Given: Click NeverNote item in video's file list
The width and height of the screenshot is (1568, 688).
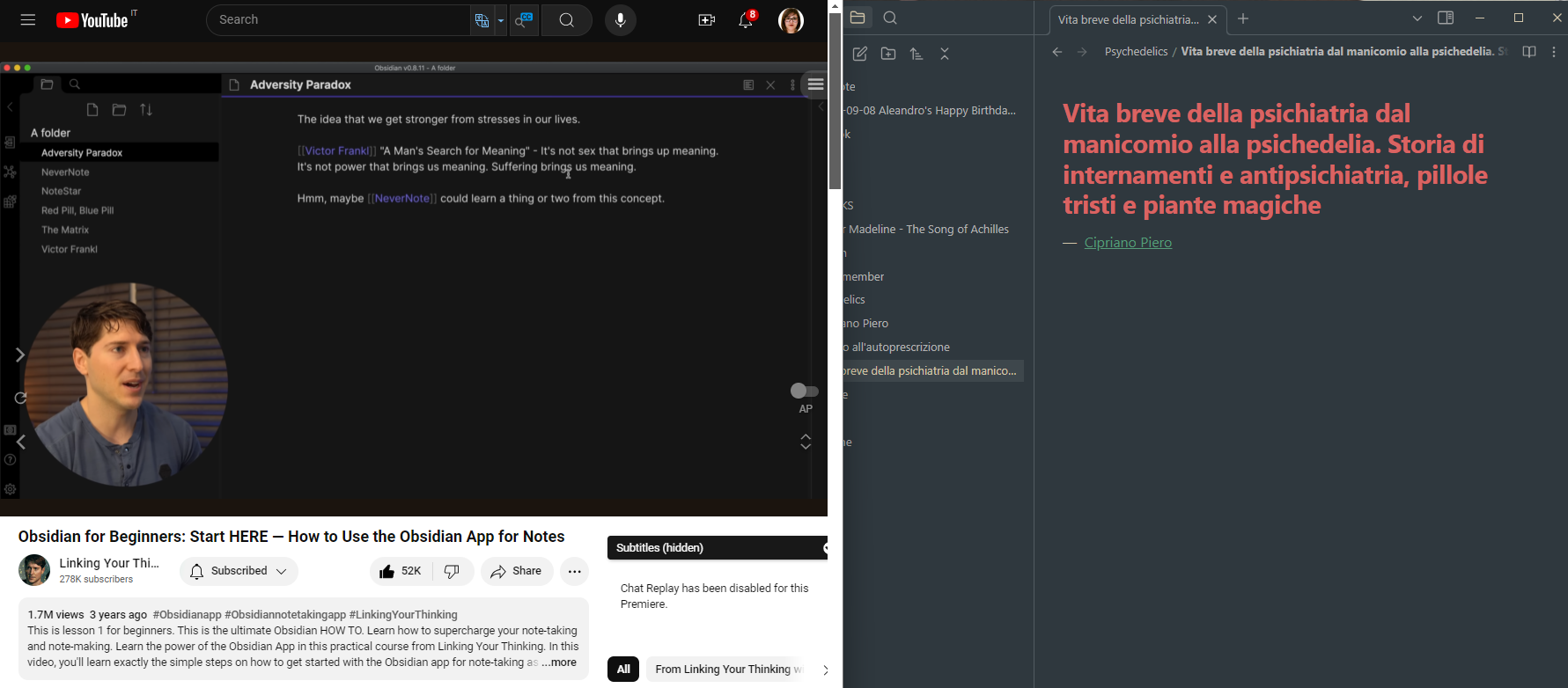Looking at the screenshot, I should click(65, 172).
